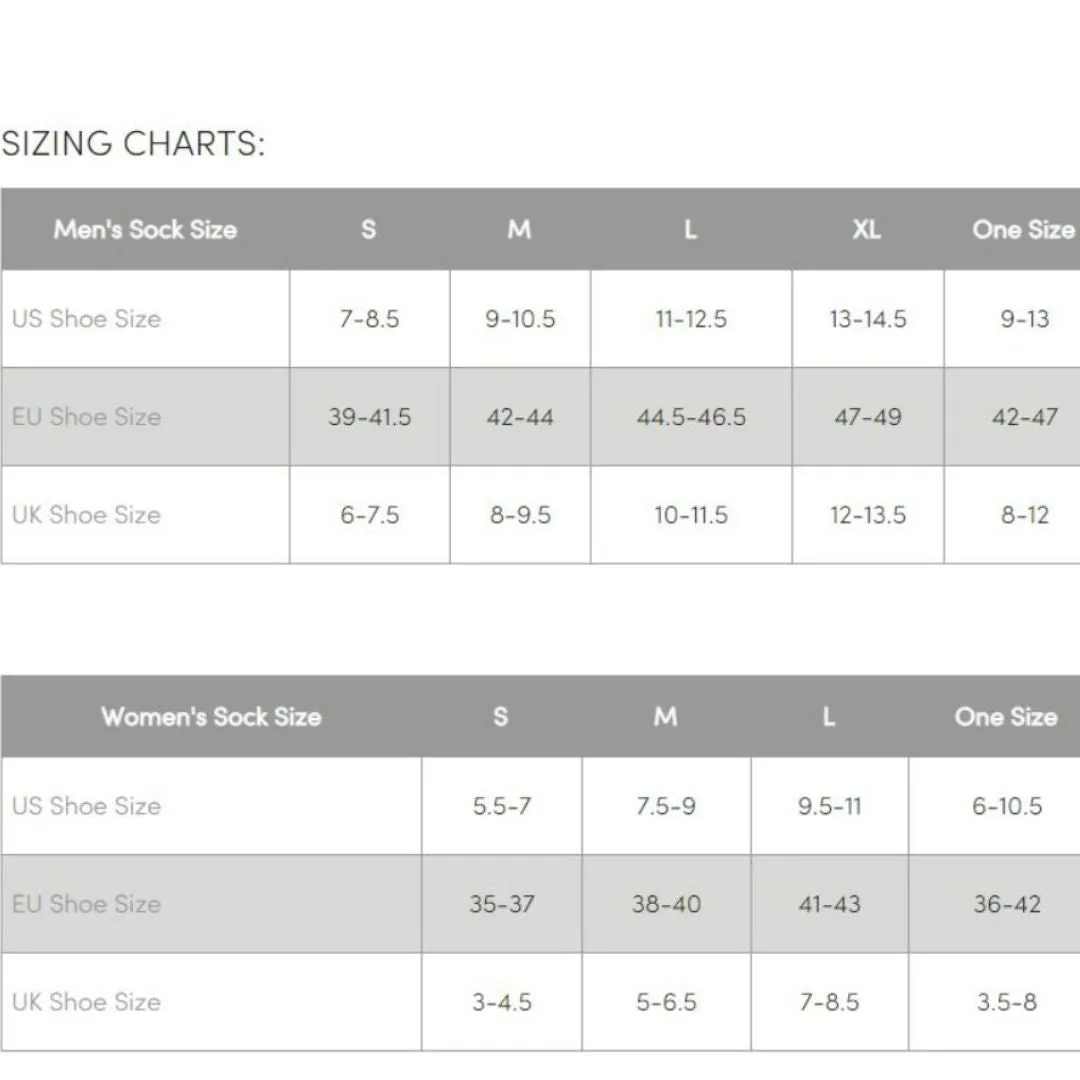Viewport: 1080px width, 1080px height.
Task: Click the 7.5-9 women's US cell
Action: 666,806
